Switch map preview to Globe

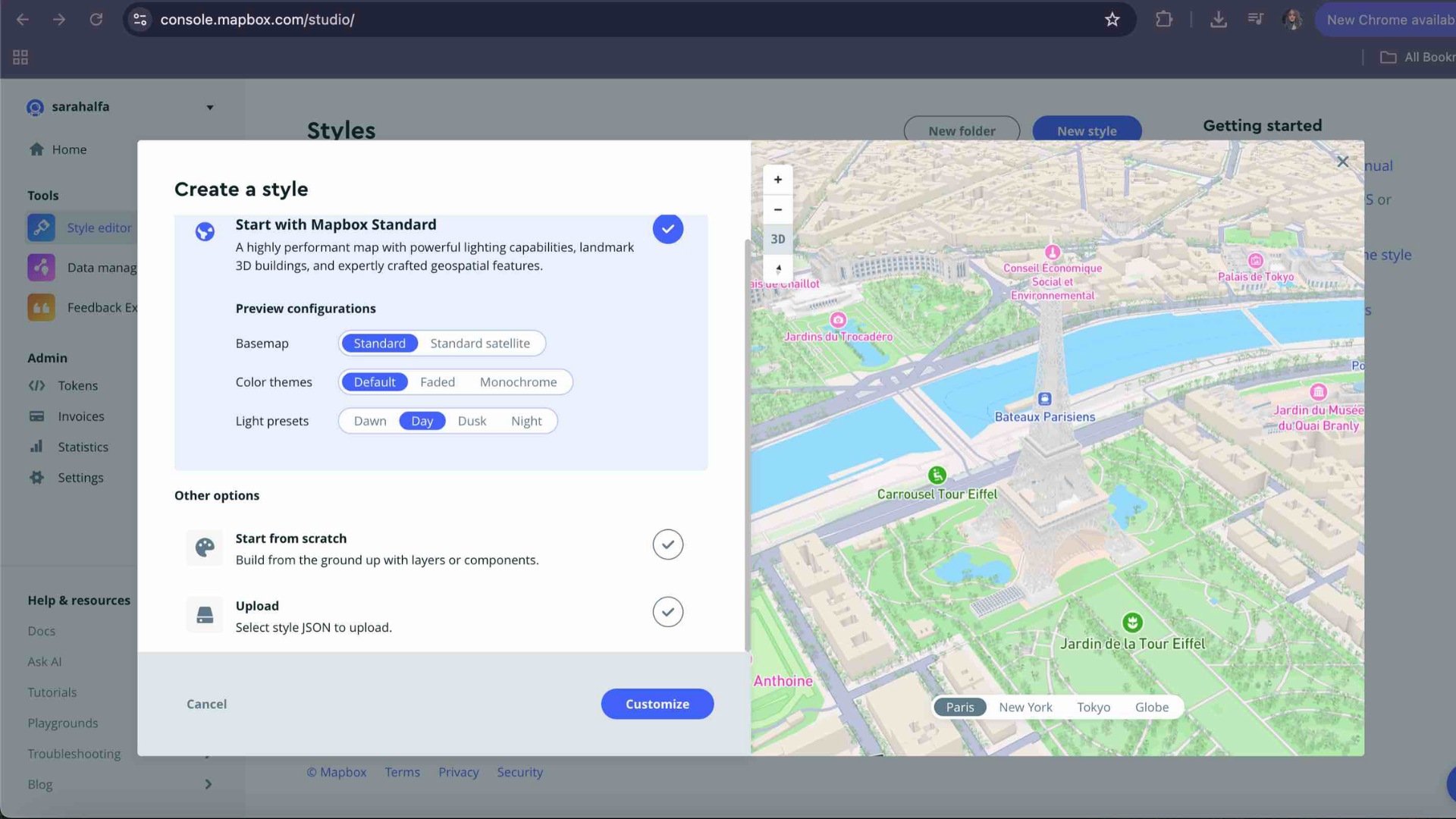click(x=1151, y=707)
